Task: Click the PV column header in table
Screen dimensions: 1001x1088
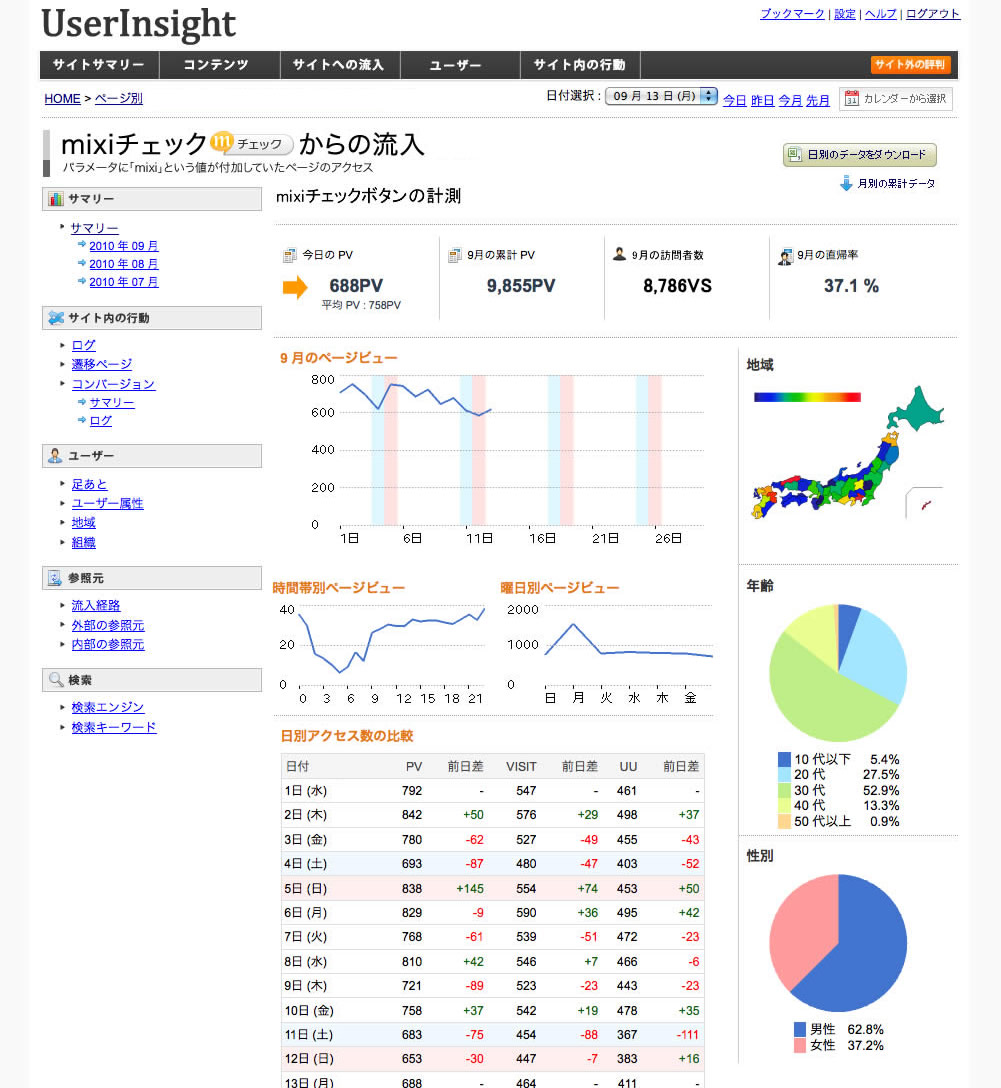Action: [413, 767]
